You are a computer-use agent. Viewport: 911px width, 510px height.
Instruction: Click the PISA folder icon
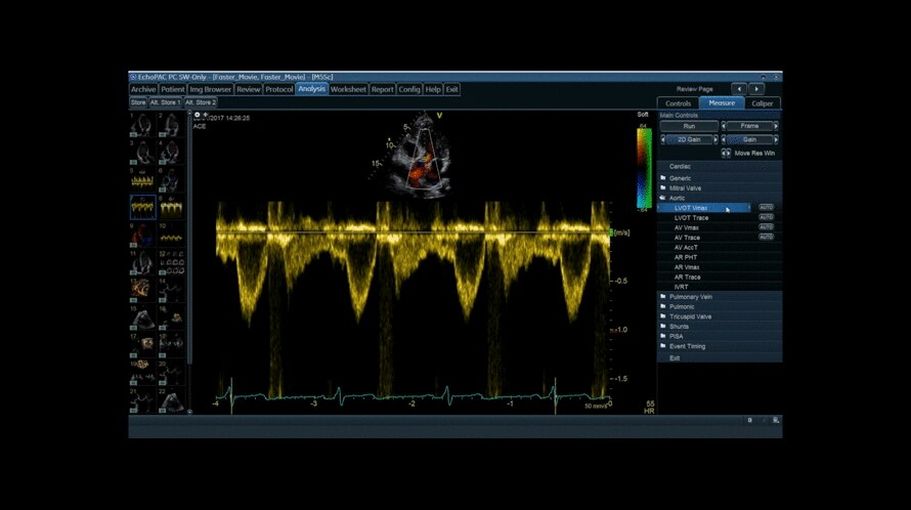coord(663,336)
